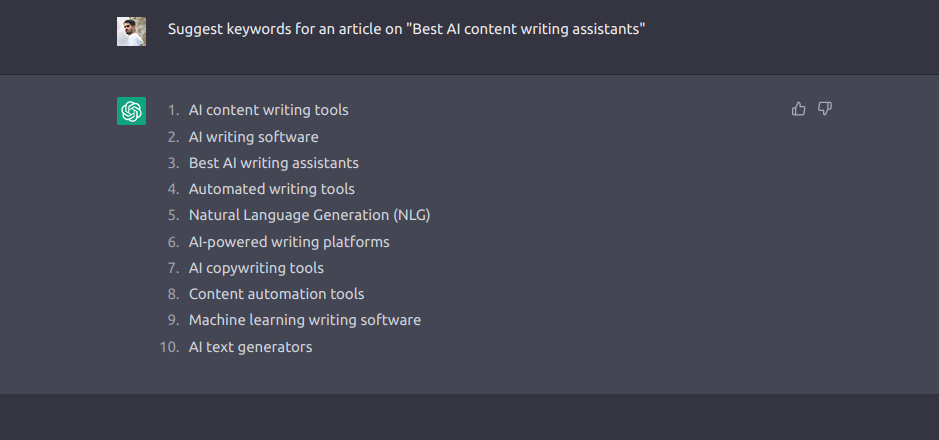Viewport: 939px width, 440px height.
Task: Click the list number "5." marker
Action: click(174, 215)
